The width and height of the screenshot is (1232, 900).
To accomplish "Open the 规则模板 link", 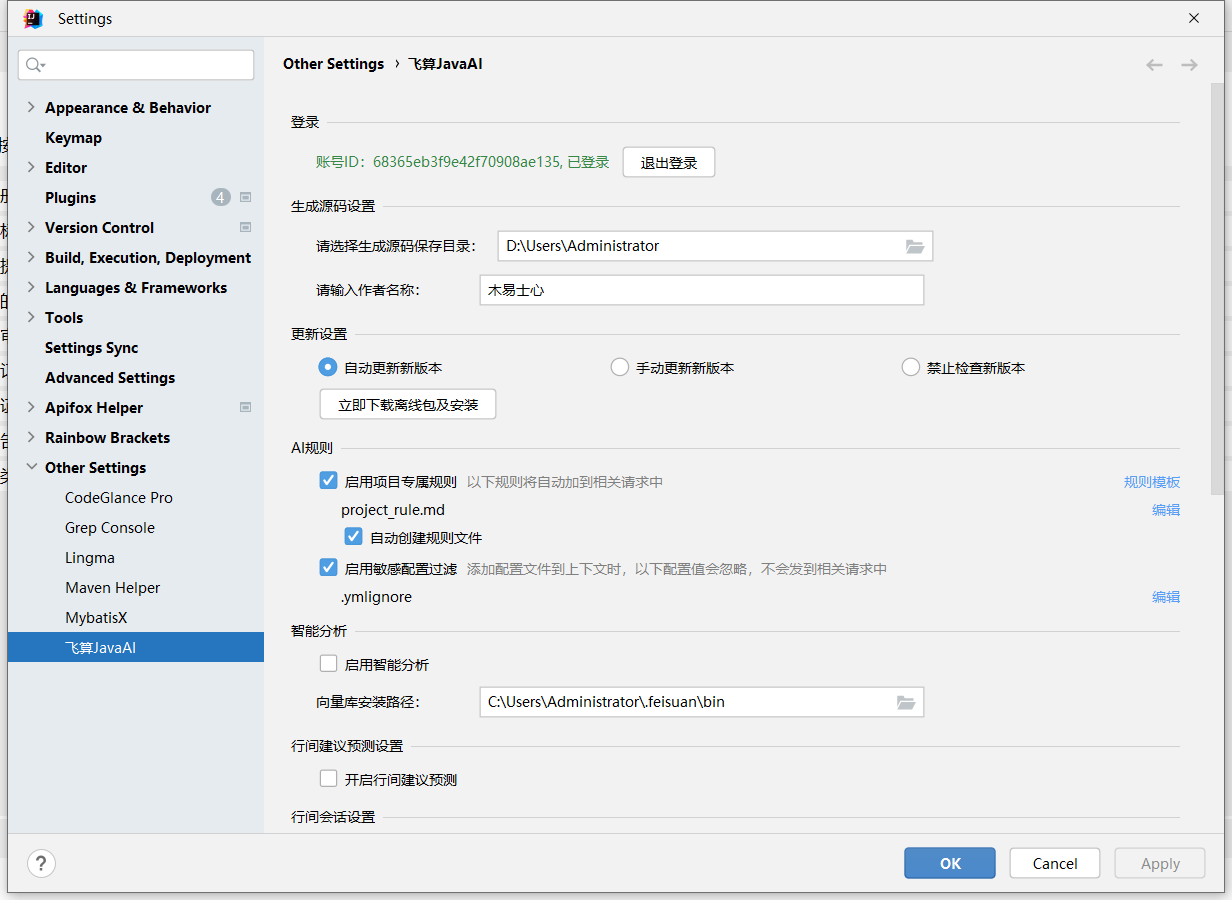I will coord(1152,481).
